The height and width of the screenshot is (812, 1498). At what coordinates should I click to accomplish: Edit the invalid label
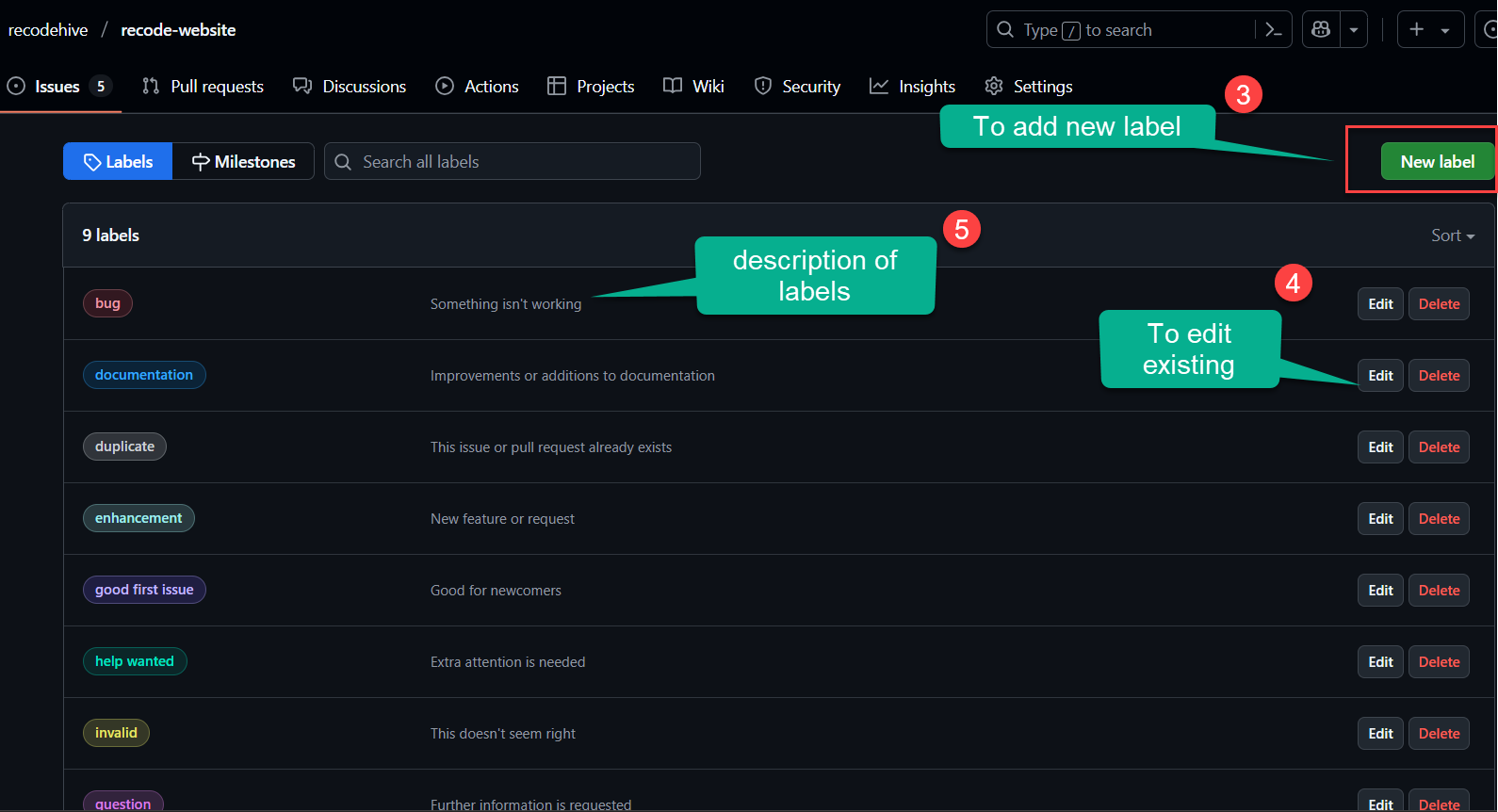tap(1380, 734)
